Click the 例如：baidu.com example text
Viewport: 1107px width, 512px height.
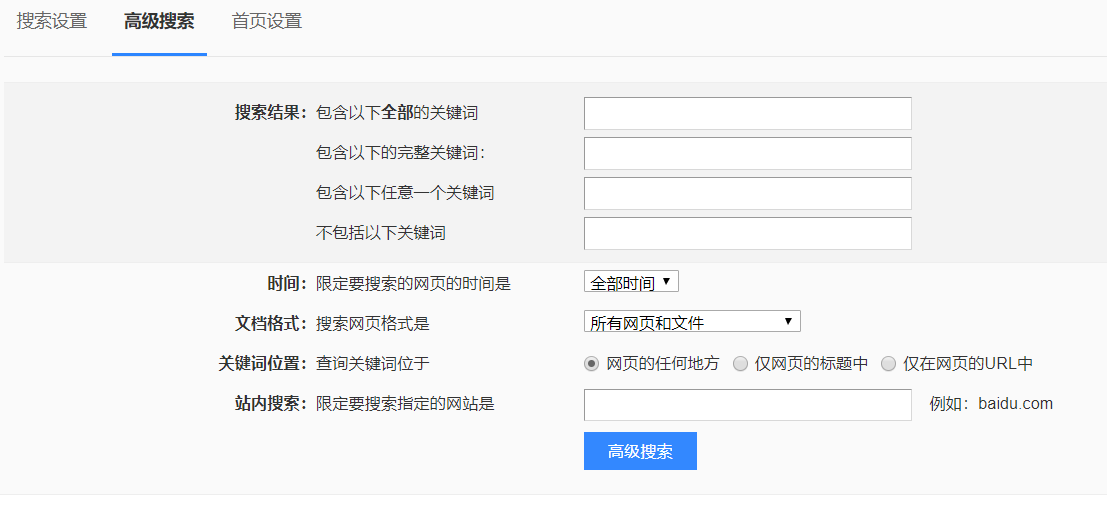991,404
